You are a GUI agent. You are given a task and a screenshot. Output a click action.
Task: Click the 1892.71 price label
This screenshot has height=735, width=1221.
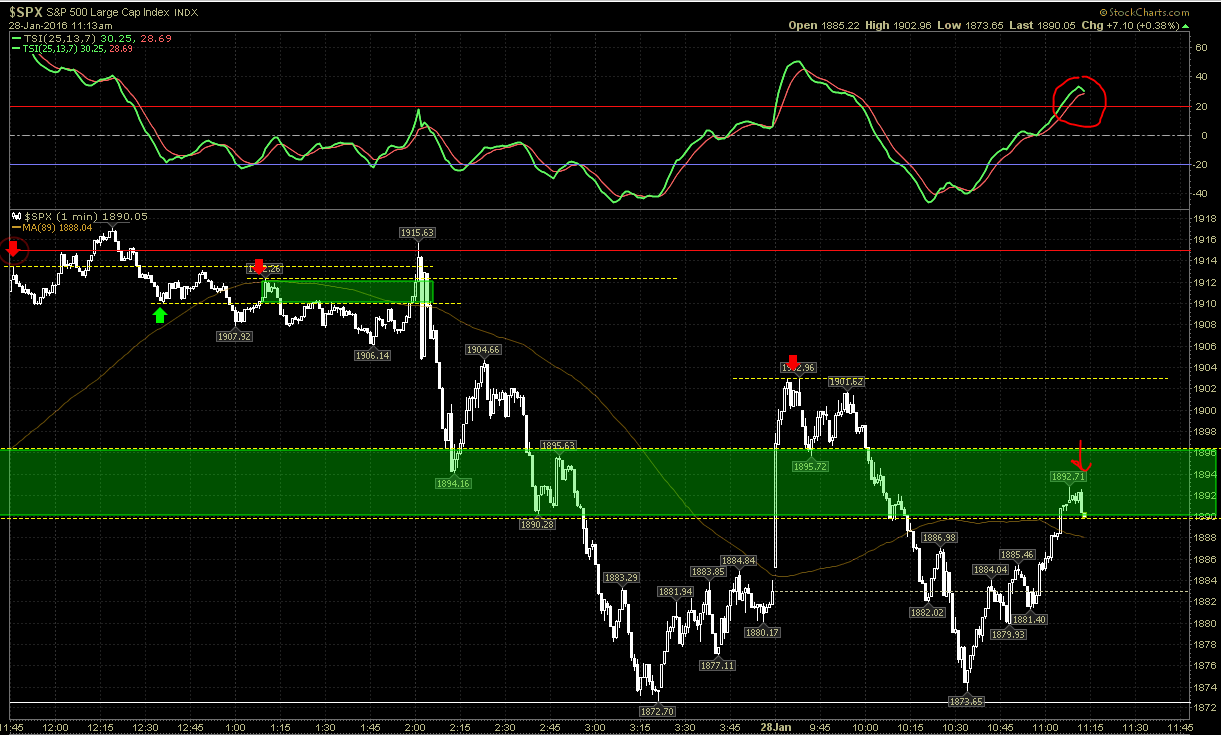[x=1068, y=477]
